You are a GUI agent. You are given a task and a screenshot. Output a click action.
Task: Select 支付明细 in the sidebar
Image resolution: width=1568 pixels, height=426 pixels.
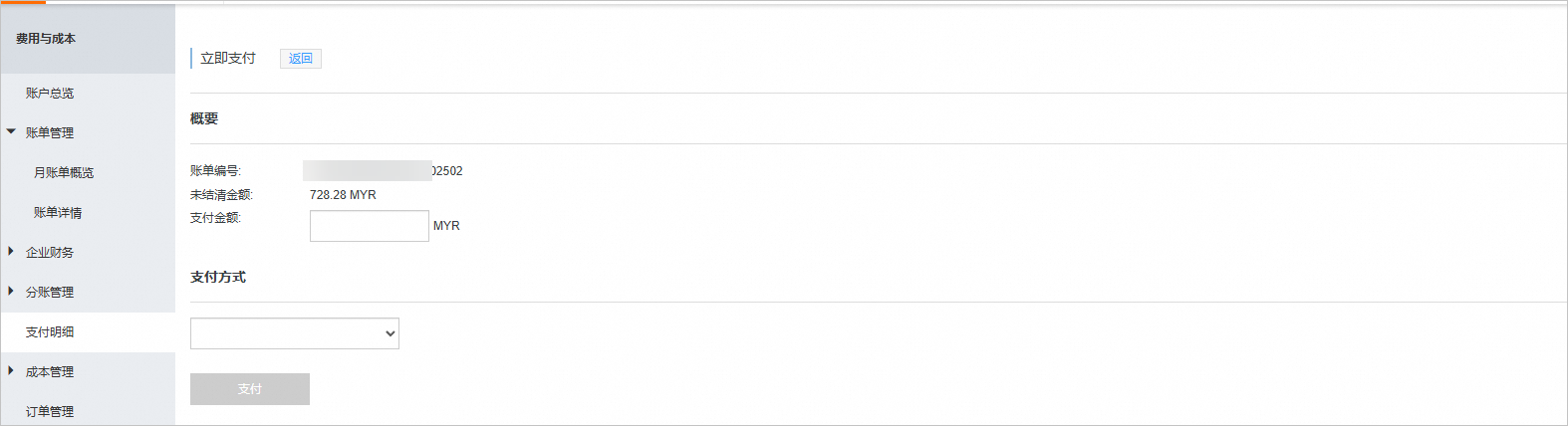[x=50, y=332]
